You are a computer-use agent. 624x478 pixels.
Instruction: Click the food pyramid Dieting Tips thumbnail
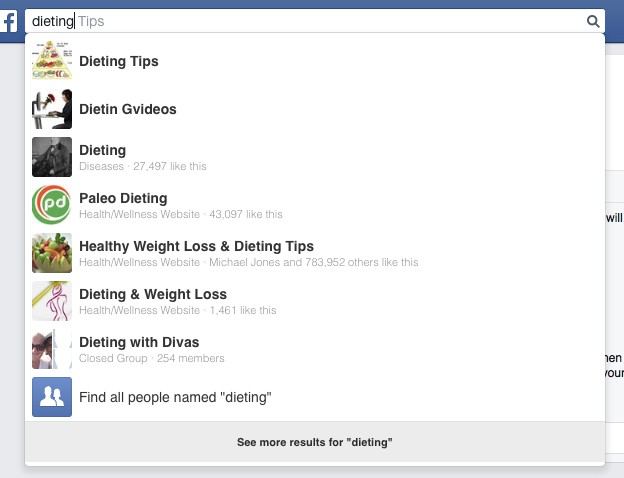[x=52, y=61]
